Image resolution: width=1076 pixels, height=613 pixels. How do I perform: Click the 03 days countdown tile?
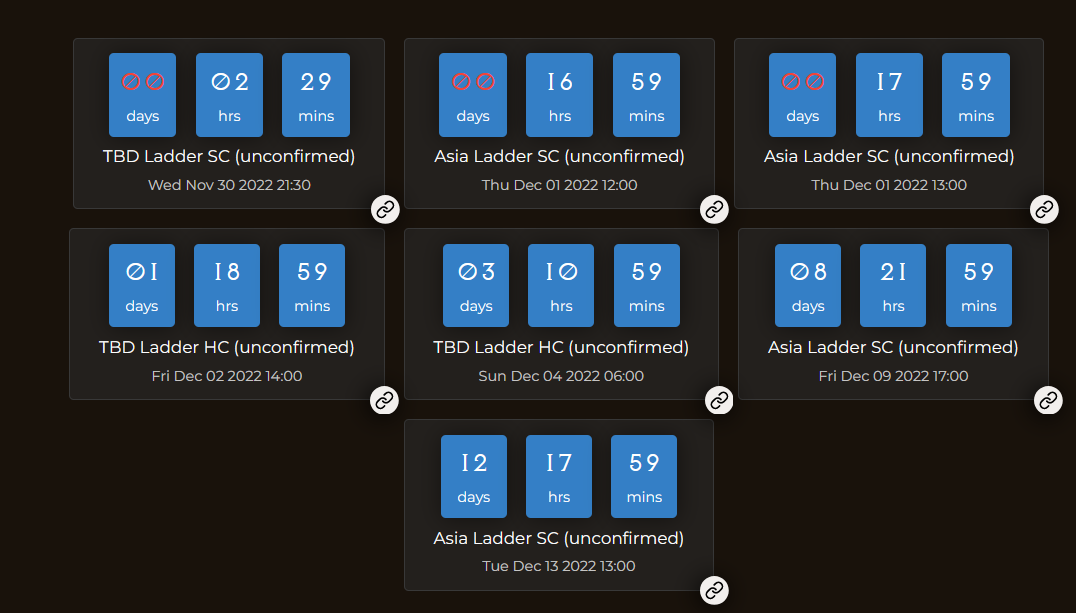(x=476, y=285)
